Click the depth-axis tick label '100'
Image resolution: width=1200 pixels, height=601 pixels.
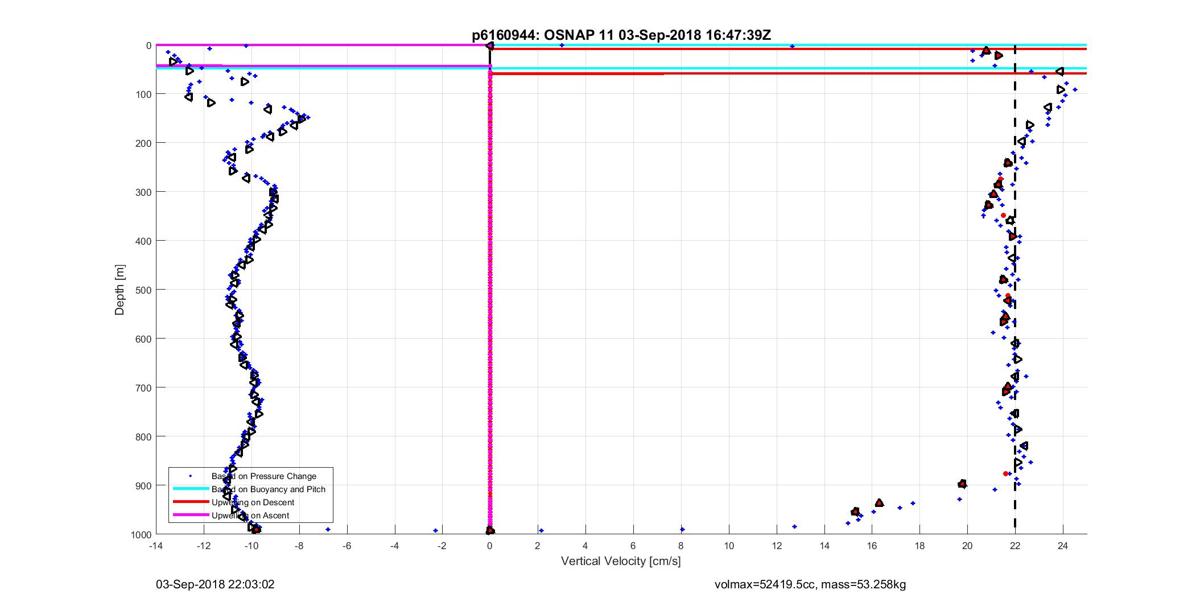(142, 95)
